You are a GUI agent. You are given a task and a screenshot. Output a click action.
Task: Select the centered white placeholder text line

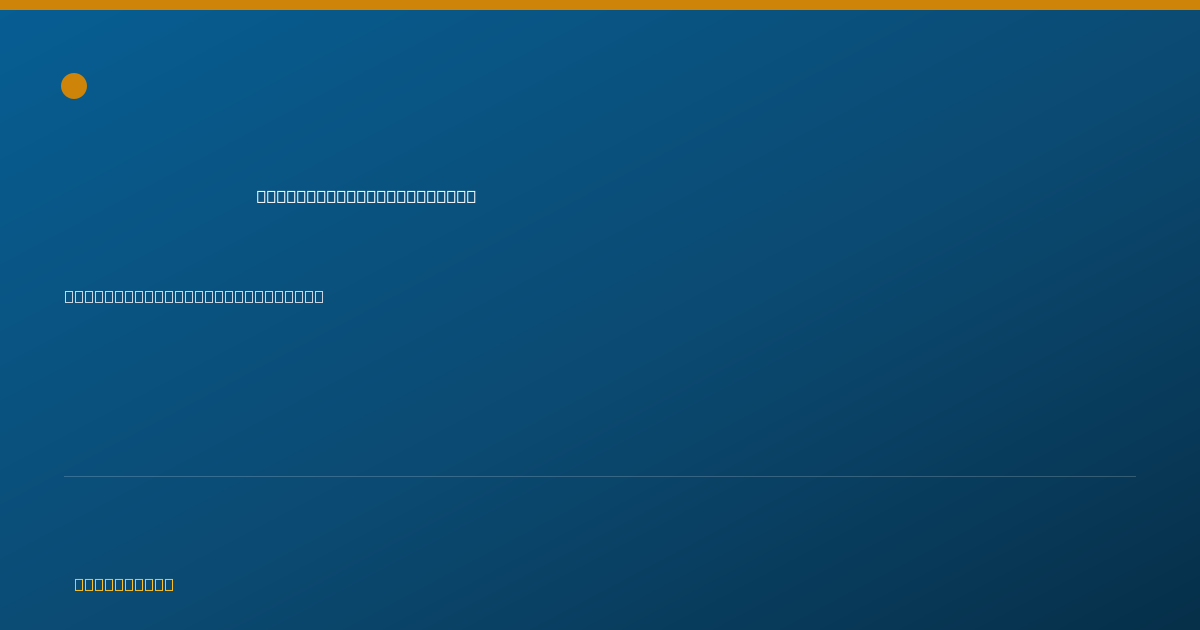click(x=366, y=196)
